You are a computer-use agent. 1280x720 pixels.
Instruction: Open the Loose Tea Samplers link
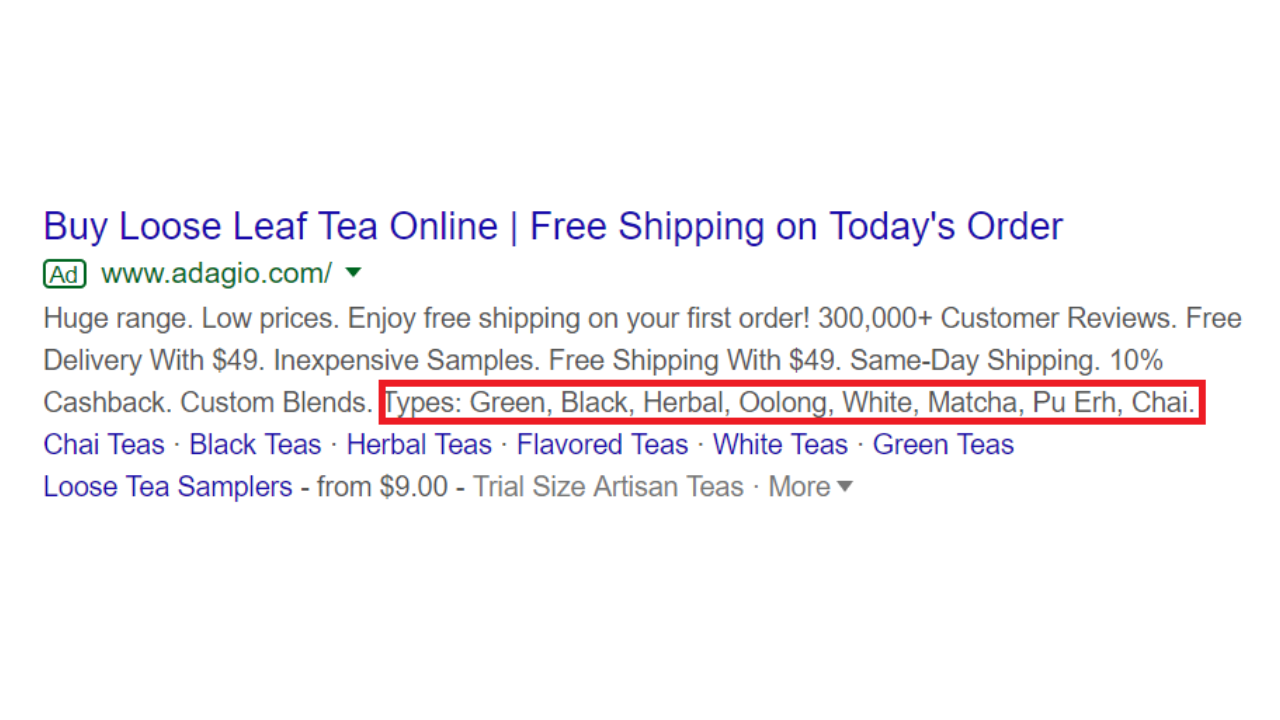pyautogui.click(x=168, y=487)
